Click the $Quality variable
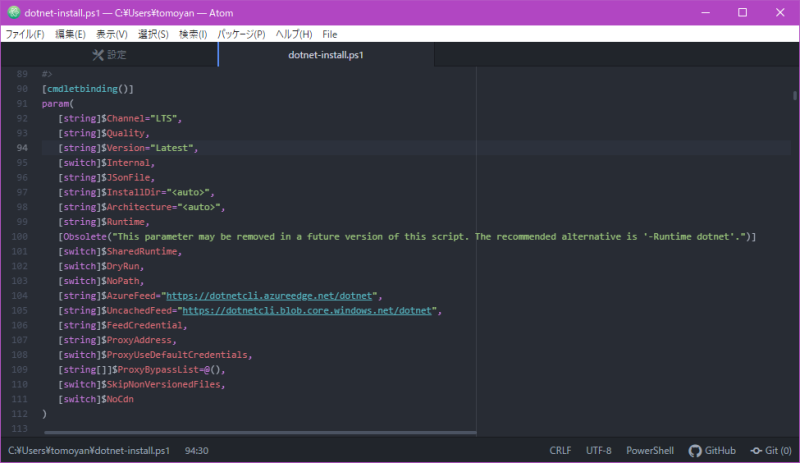This screenshot has width=800, height=463. click(123, 133)
